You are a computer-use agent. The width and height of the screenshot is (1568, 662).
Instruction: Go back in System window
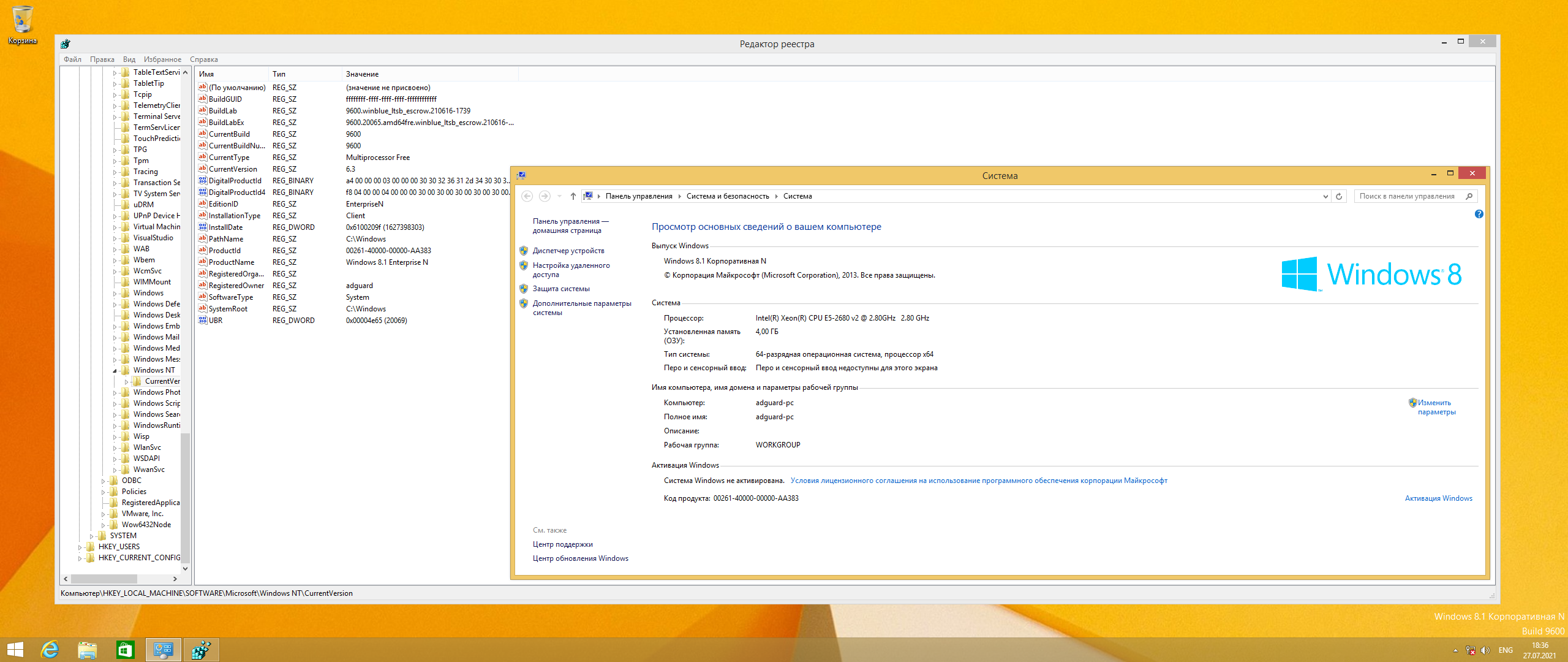tap(527, 196)
